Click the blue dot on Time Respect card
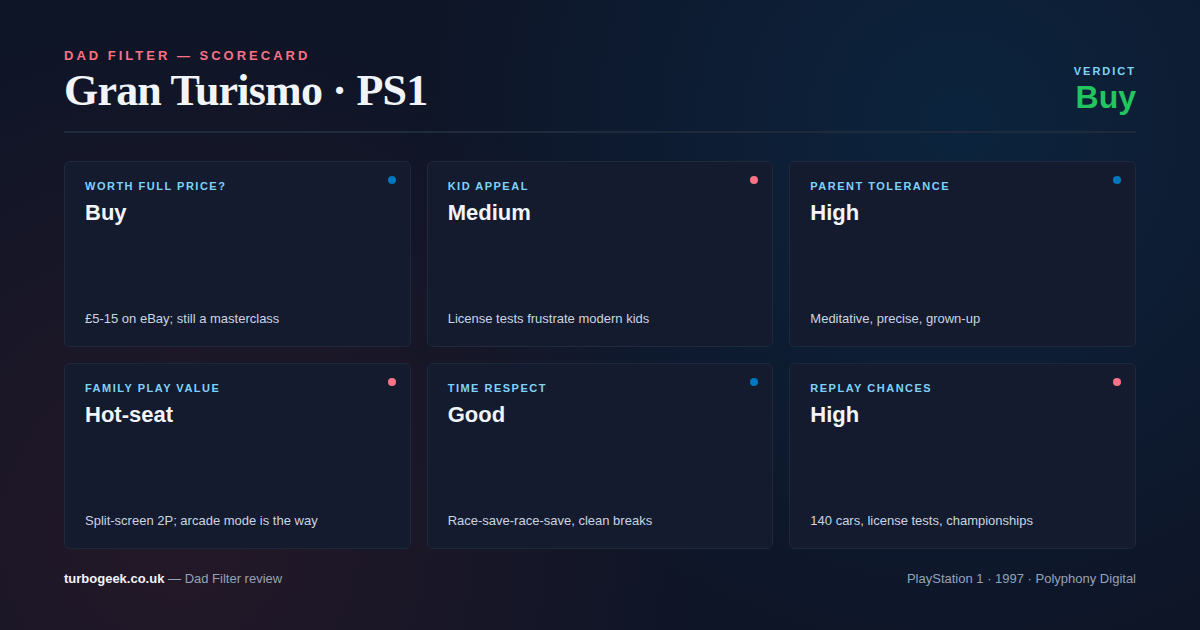 click(754, 382)
